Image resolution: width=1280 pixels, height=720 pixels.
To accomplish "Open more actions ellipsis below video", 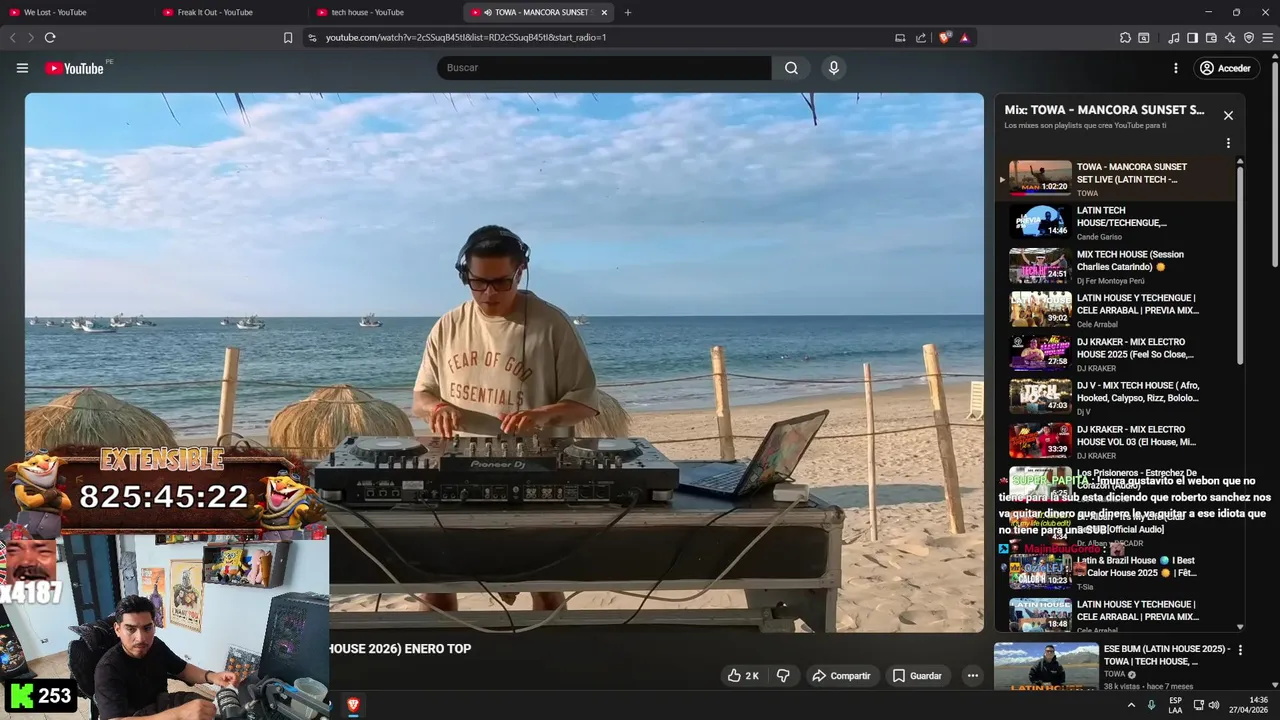I will [972, 676].
